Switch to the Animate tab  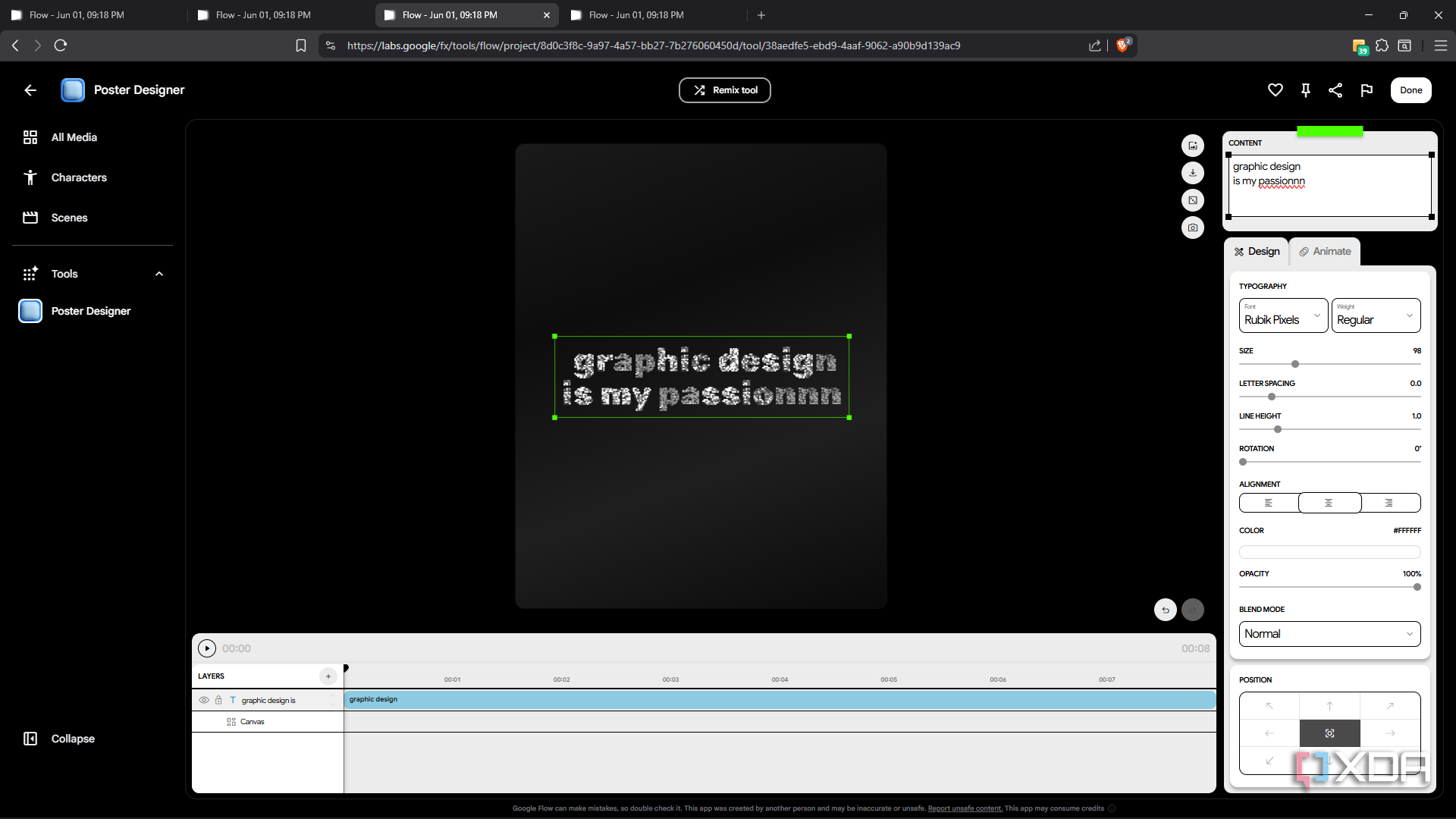[x=1324, y=252]
